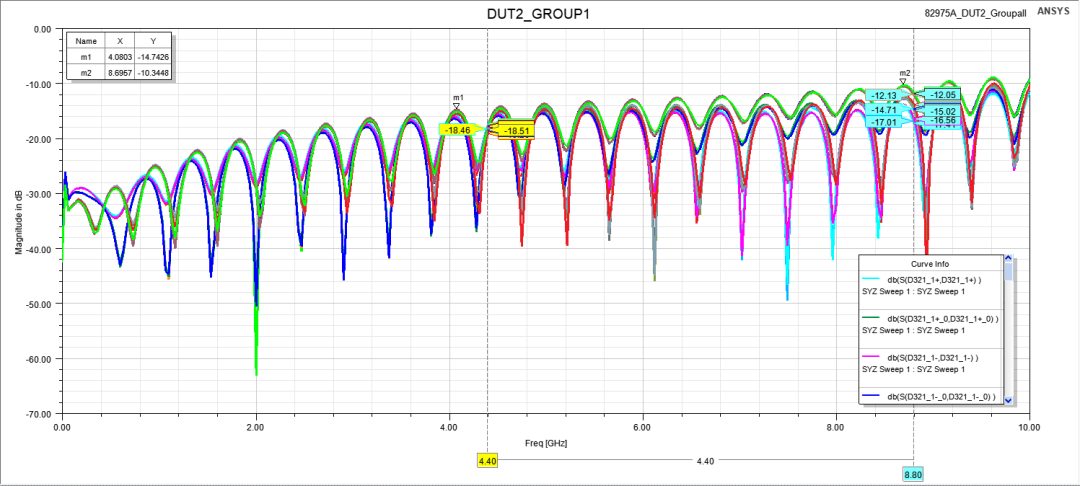Screen dimensions: 1080x486
Task: Click the Curve Info legend header
Action: tap(931, 264)
